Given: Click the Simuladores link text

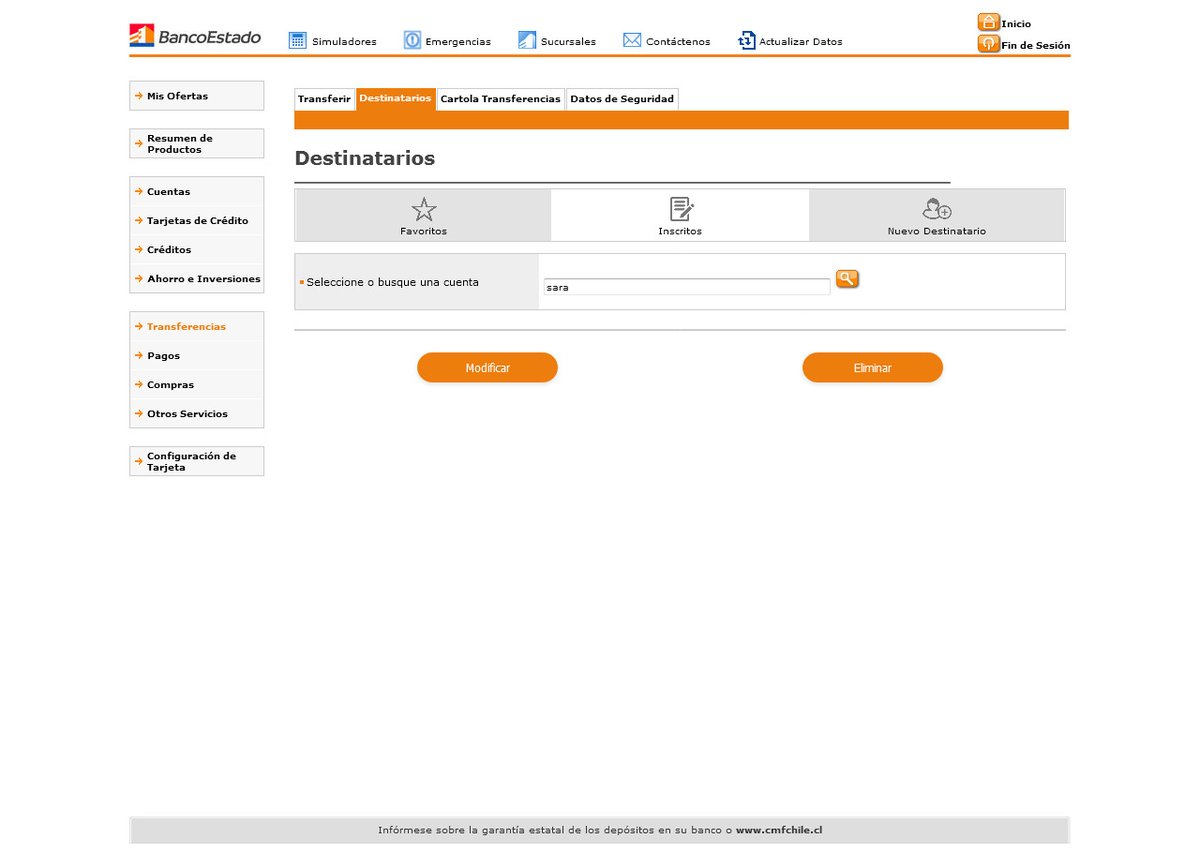Looking at the screenshot, I should click(344, 42).
